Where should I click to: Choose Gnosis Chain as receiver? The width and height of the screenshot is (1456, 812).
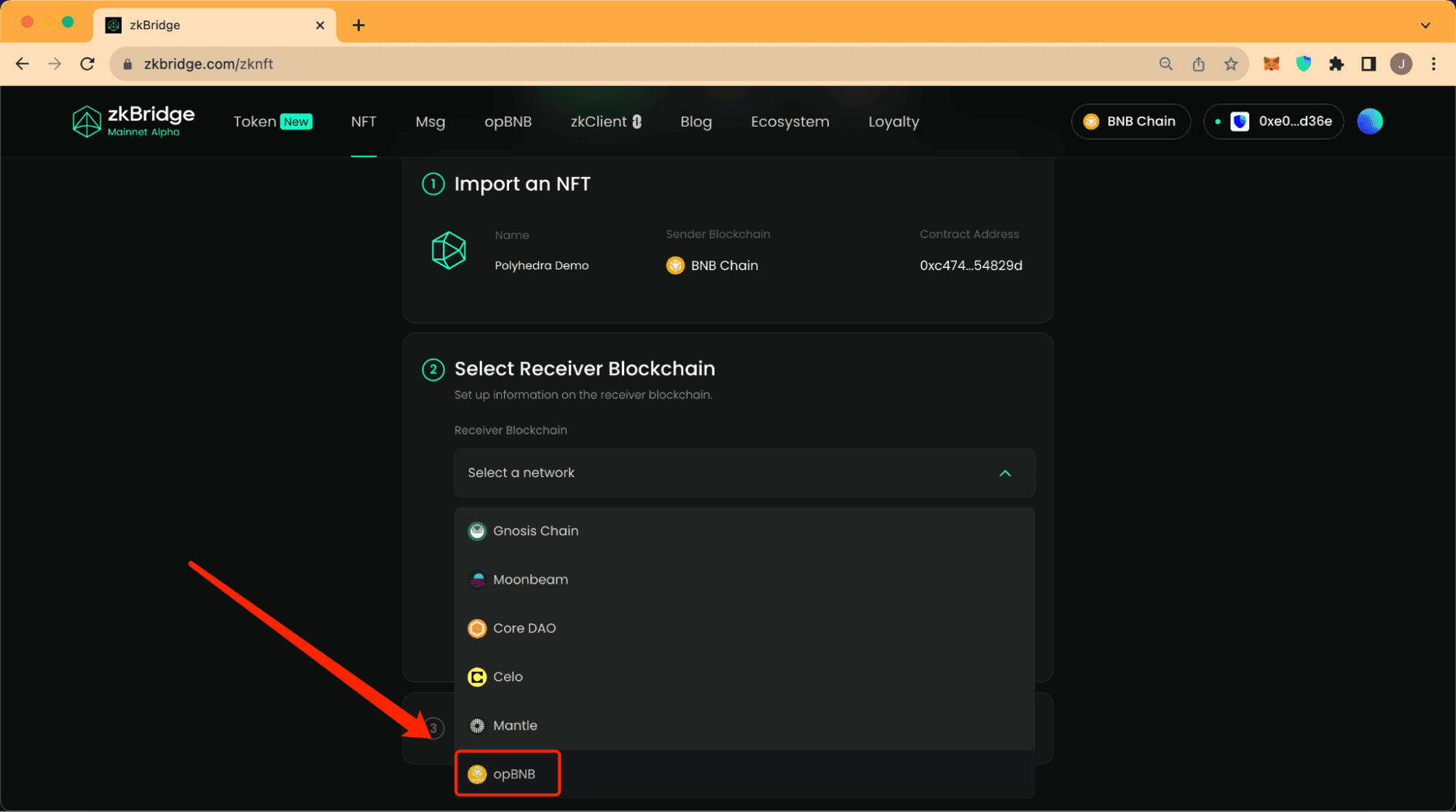(x=744, y=532)
